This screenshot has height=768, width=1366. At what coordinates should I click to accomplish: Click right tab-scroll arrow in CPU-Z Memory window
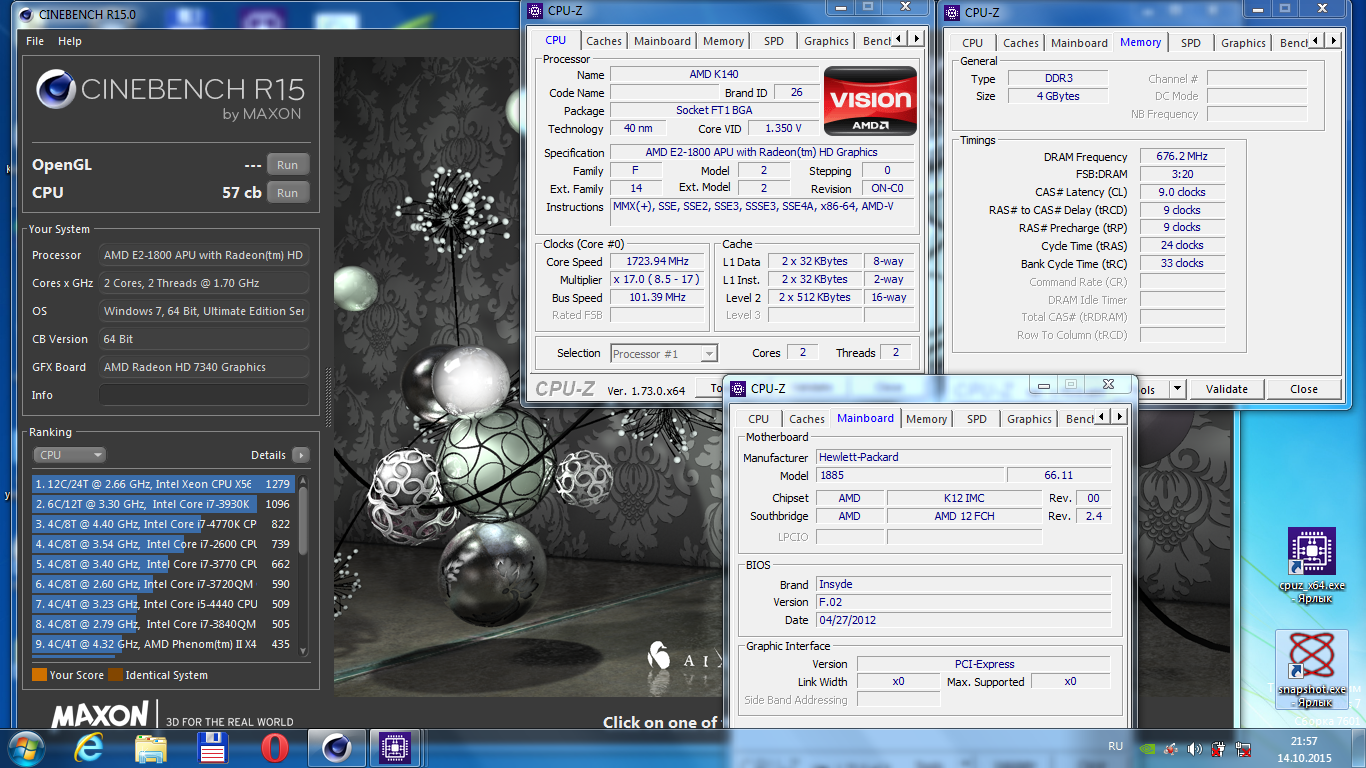[1333, 41]
